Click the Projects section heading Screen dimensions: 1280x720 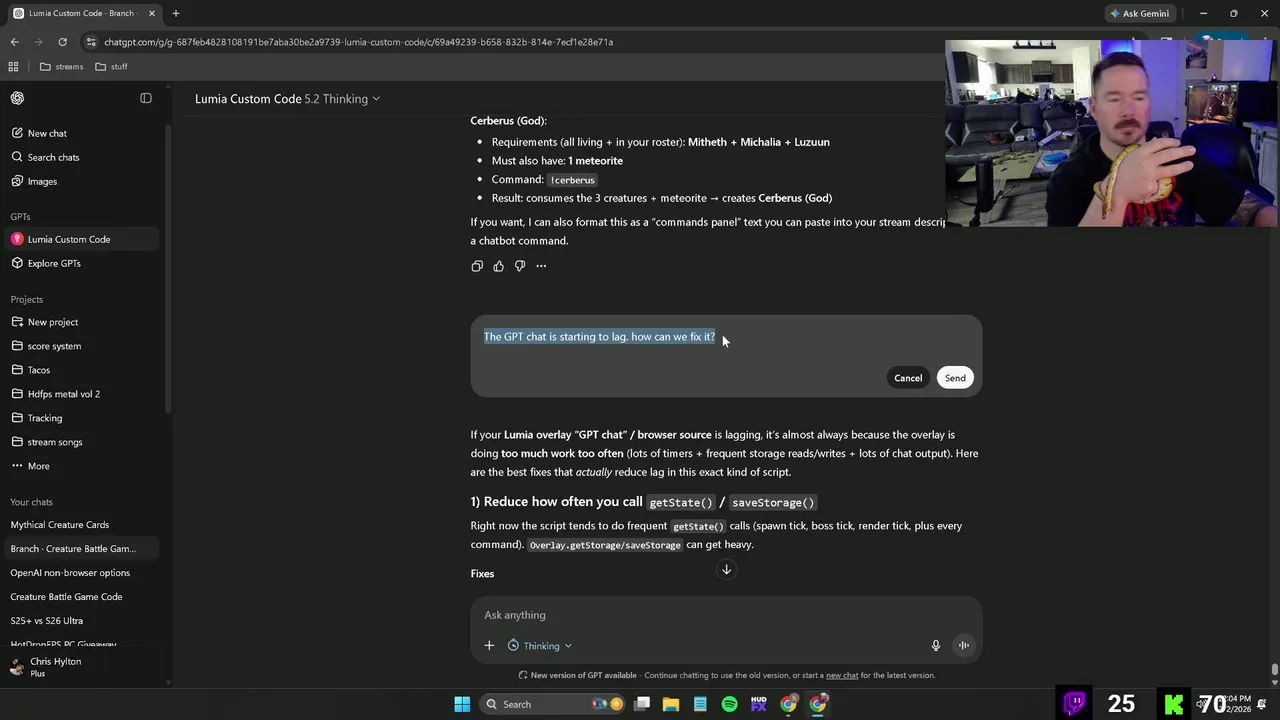click(x=27, y=300)
